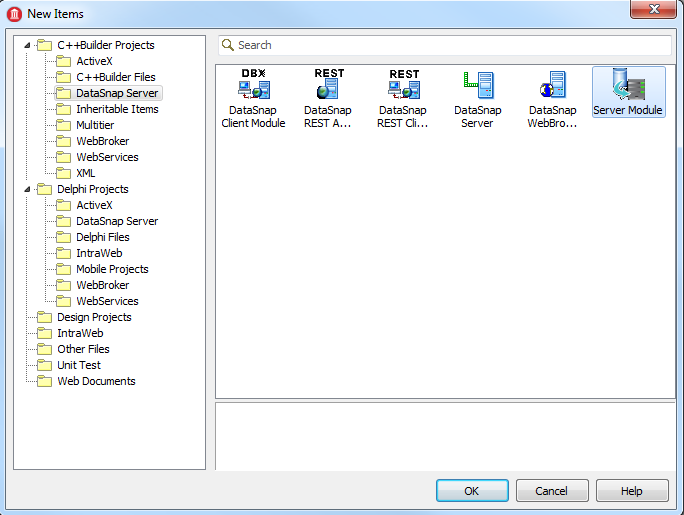Open the Web Documents category
This screenshot has width=684, height=515.
tap(96, 381)
